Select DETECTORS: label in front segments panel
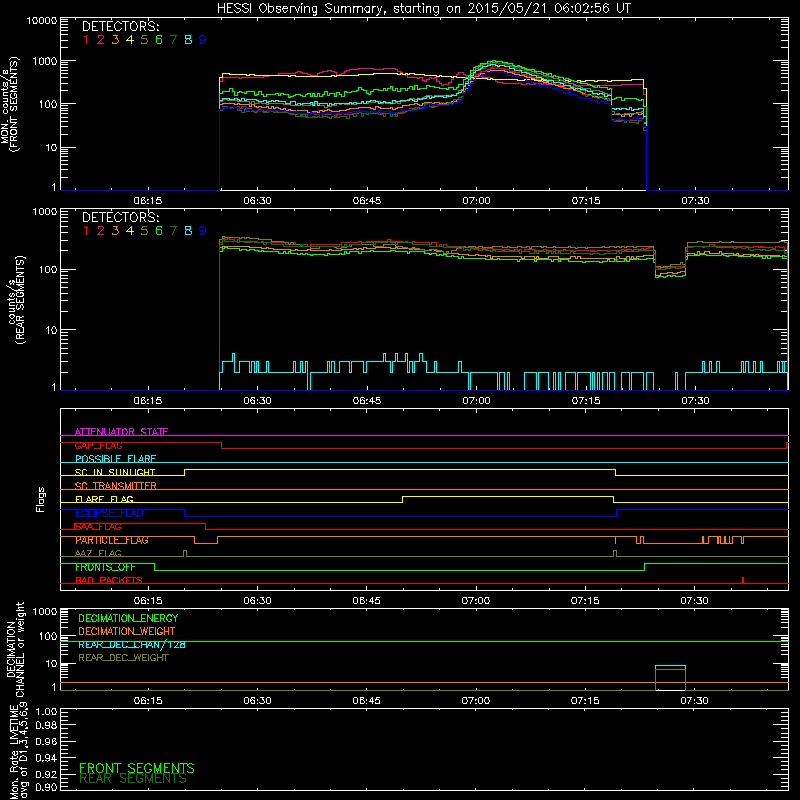800x800 pixels. click(120, 26)
